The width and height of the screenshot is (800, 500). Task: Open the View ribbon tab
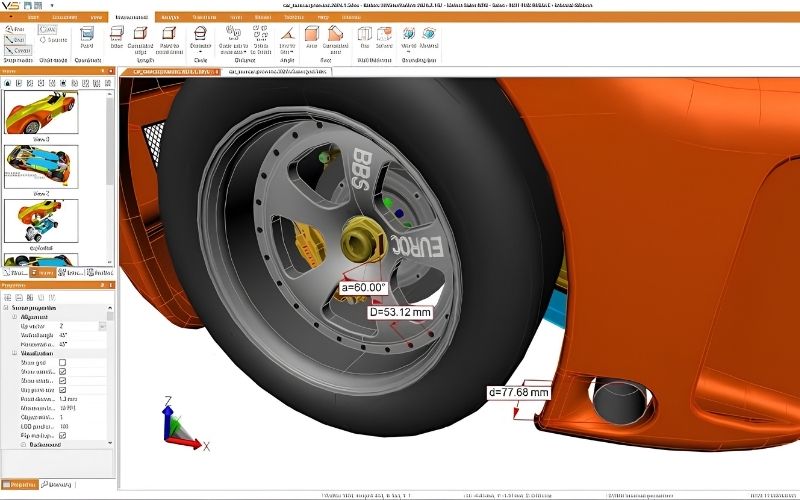(96, 17)
